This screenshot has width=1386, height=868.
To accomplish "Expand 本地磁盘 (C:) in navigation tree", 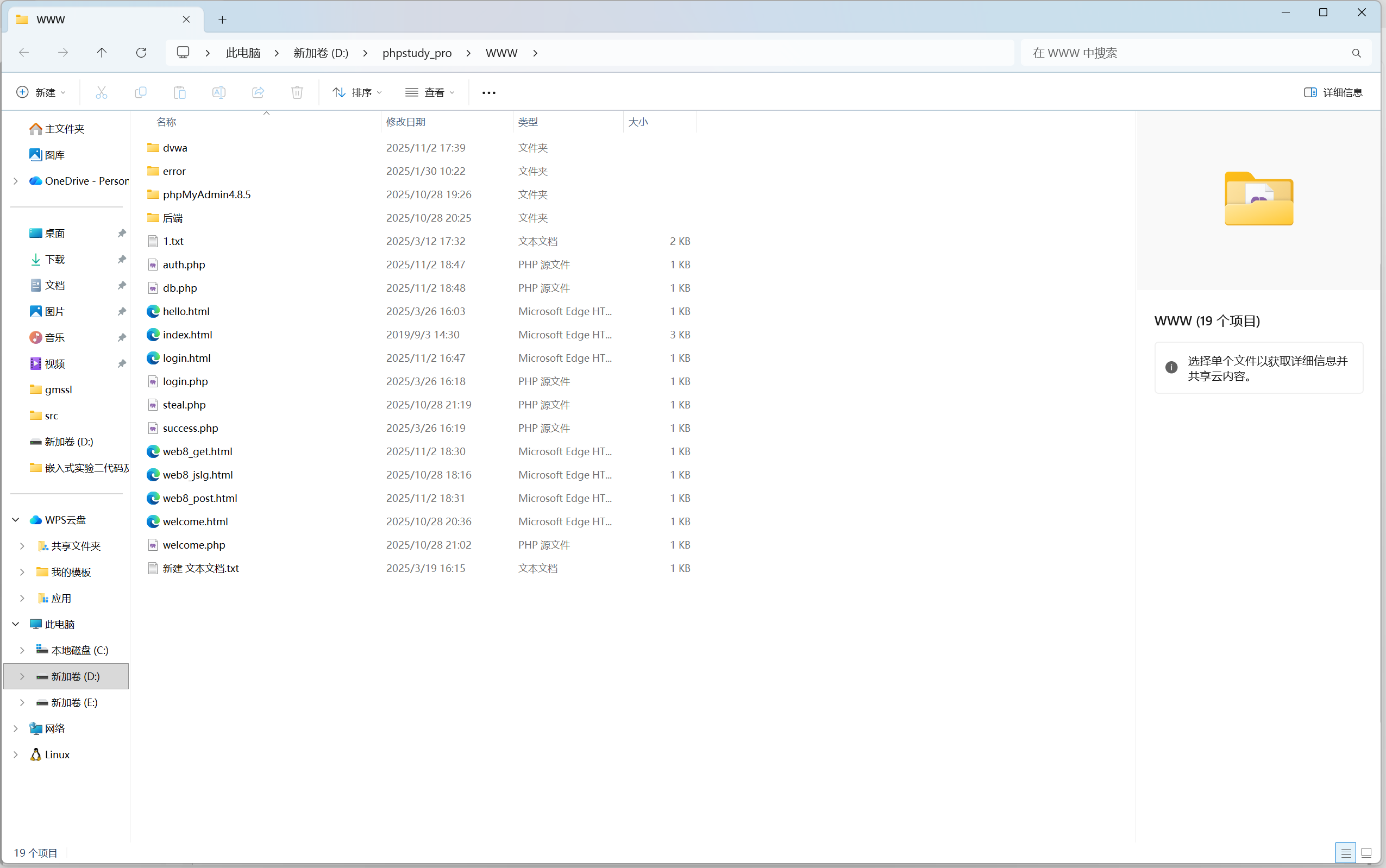I will [x=22, y=650].
